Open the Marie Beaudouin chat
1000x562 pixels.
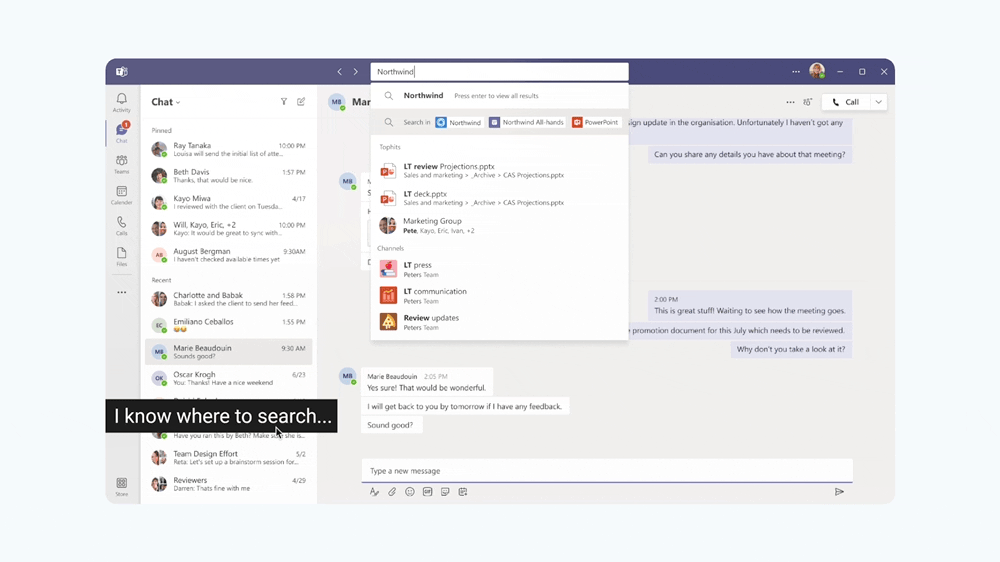pos(228,351)
